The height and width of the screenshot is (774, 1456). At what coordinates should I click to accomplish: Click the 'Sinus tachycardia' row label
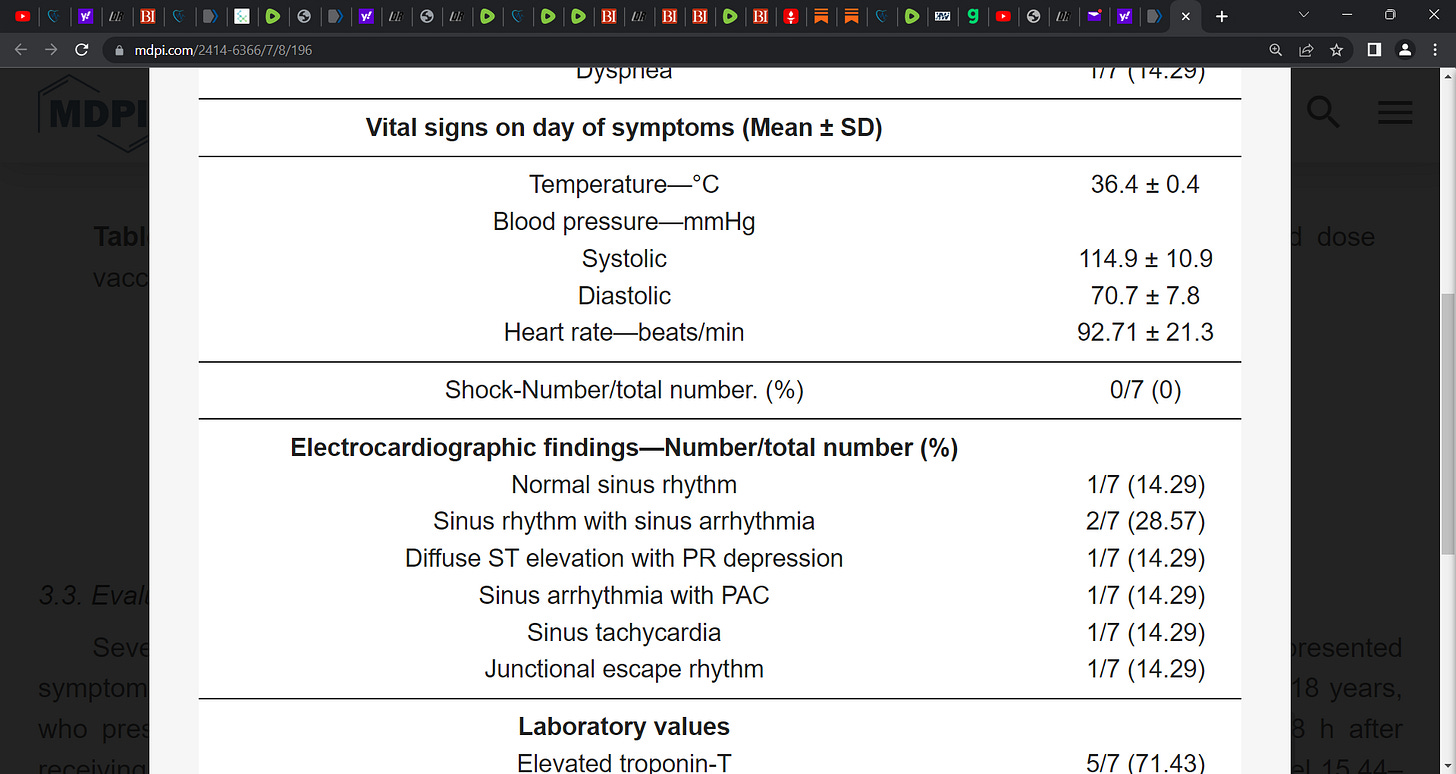coord(624,633)
